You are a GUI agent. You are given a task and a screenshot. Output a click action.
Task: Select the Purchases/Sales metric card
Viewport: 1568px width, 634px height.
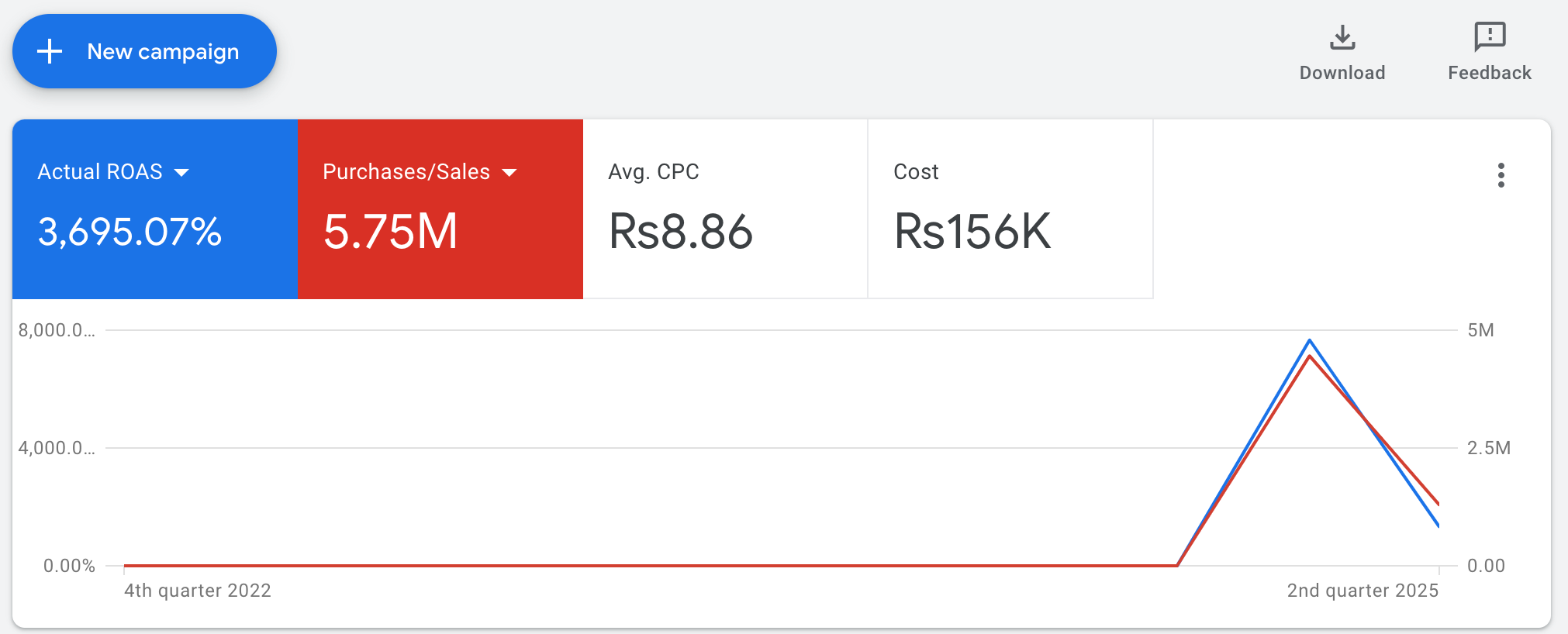pyautogui.click(x=439, y=209)
